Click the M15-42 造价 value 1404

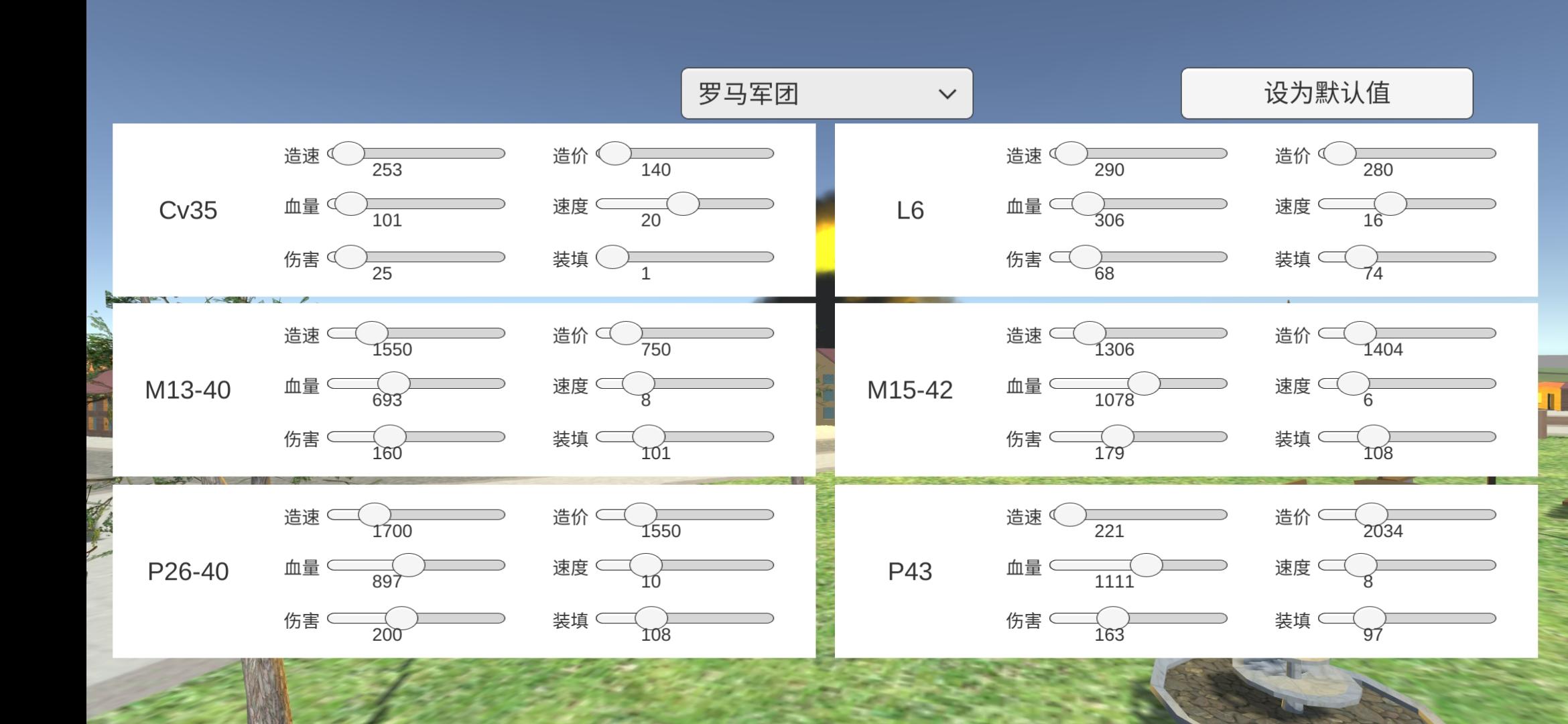1383,350
